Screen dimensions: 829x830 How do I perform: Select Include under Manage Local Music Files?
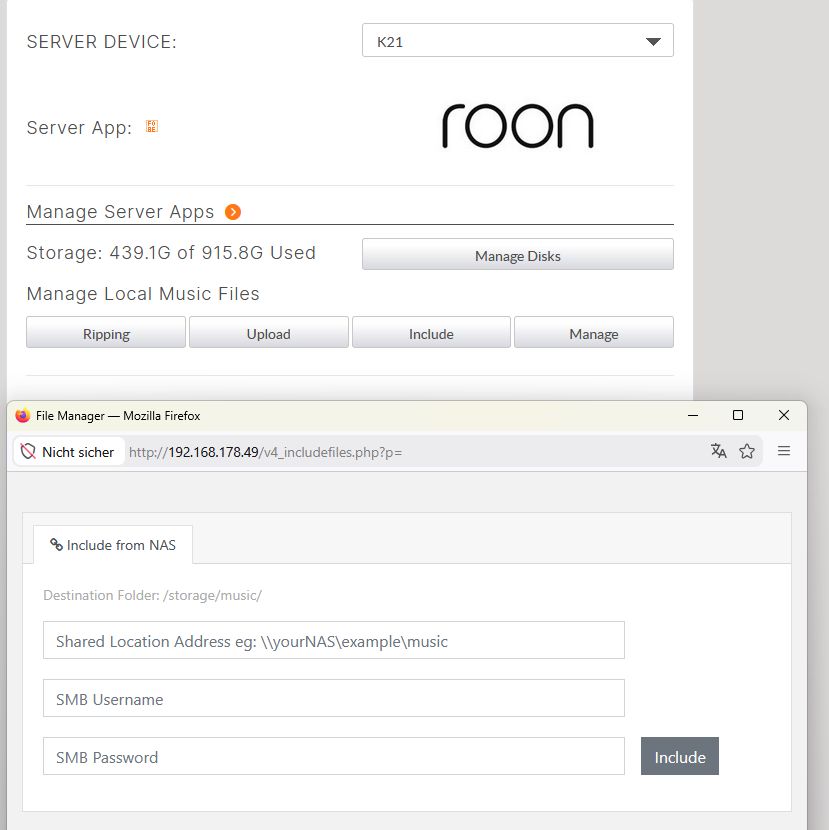(x=431, y=333)
